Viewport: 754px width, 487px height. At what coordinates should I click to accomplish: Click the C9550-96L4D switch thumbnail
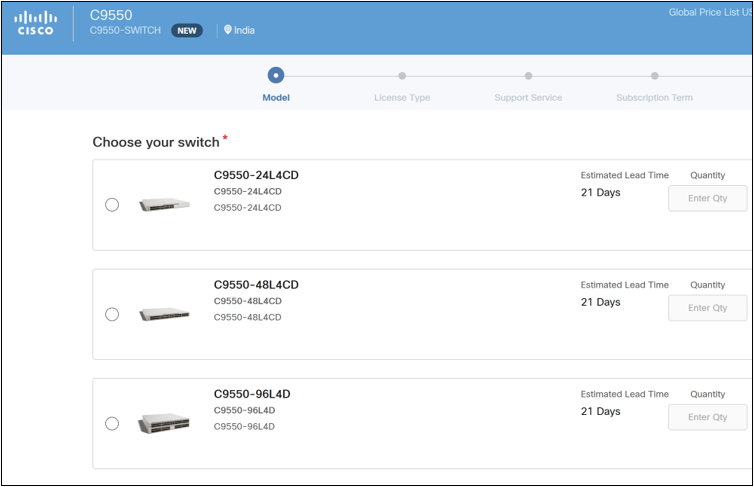click(x=164, y=423)
